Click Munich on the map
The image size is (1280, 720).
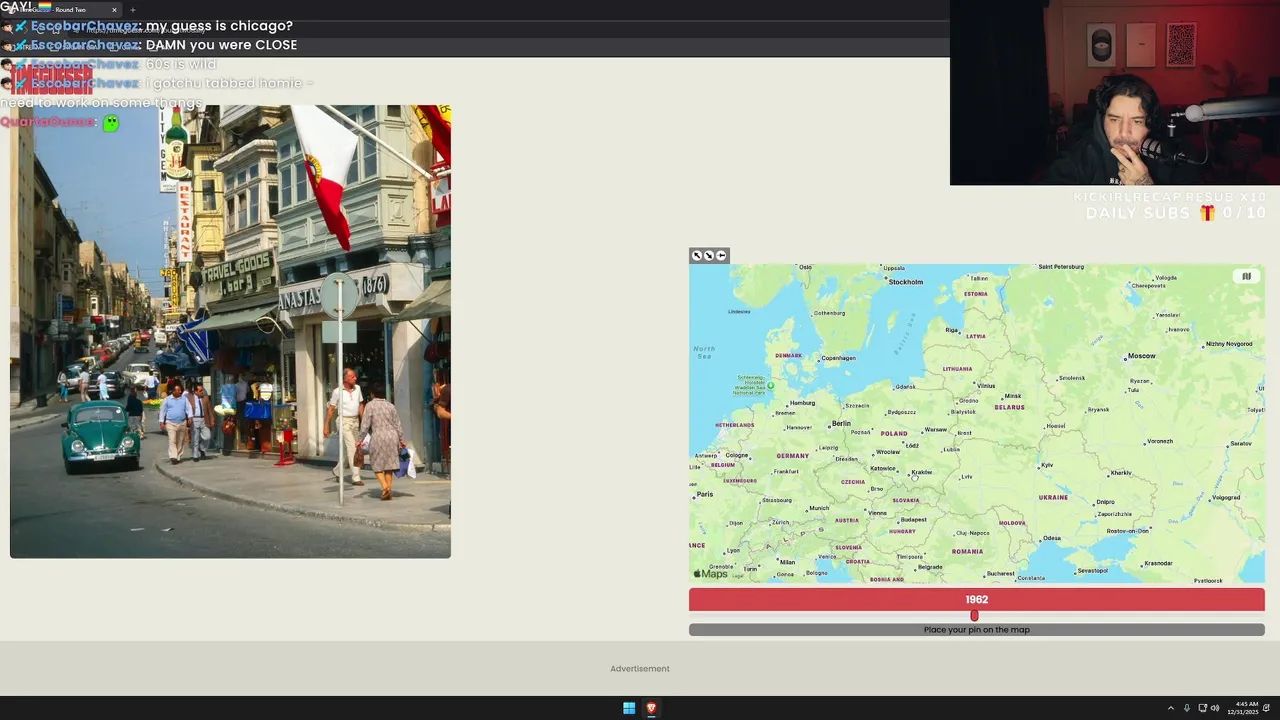[819, 508]
